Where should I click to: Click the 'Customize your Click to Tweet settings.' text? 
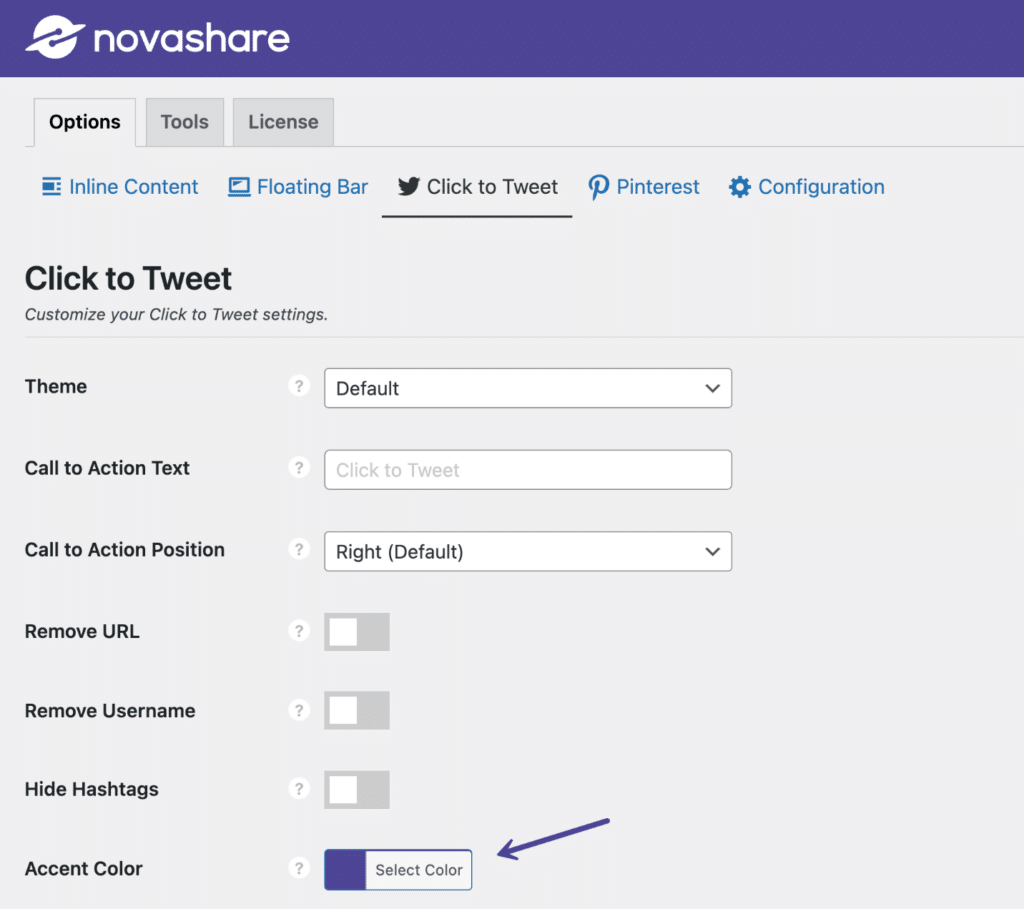(176, 315)
